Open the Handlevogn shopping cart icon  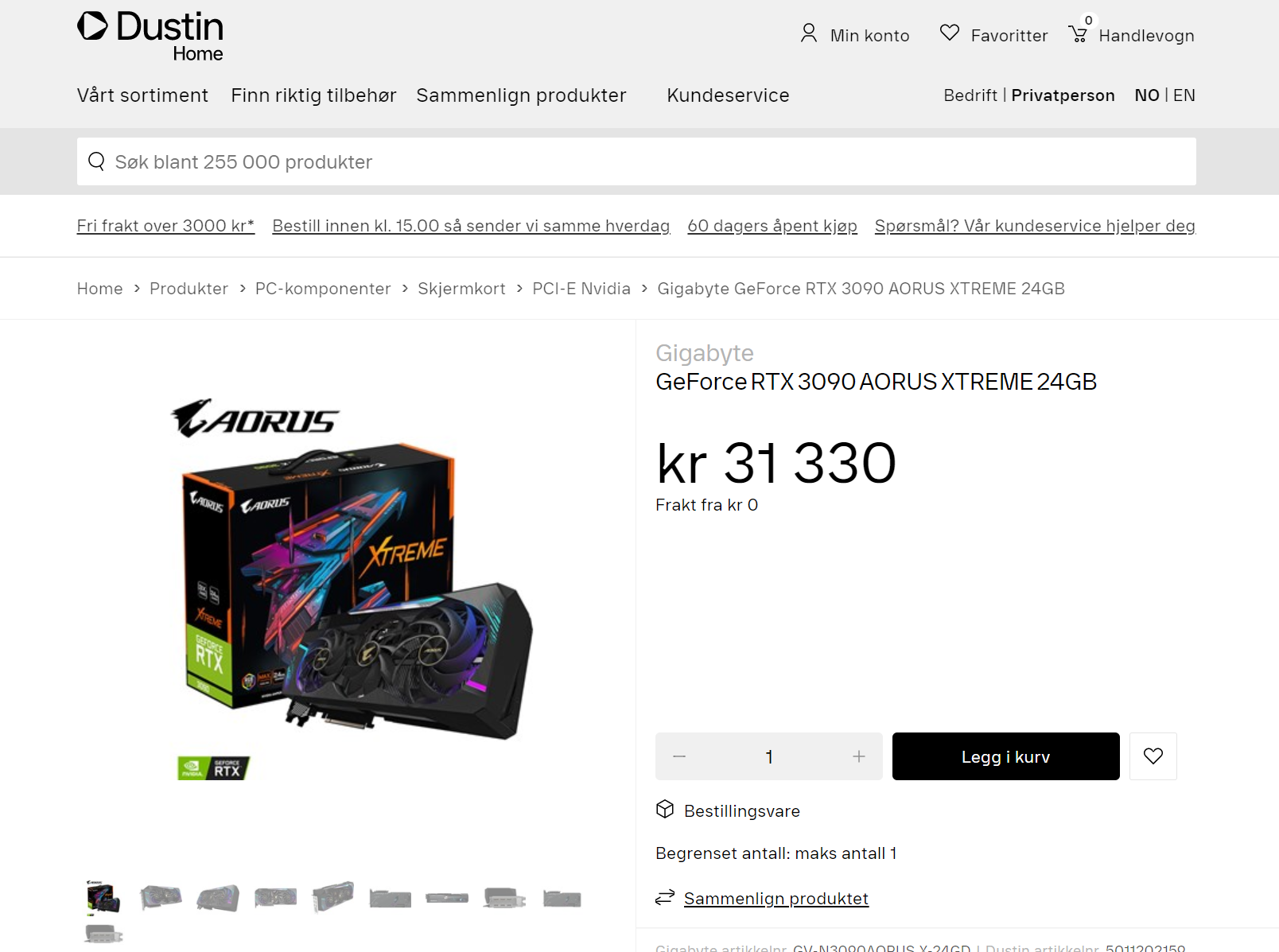pyautogui.click(x=1078, y=34)
